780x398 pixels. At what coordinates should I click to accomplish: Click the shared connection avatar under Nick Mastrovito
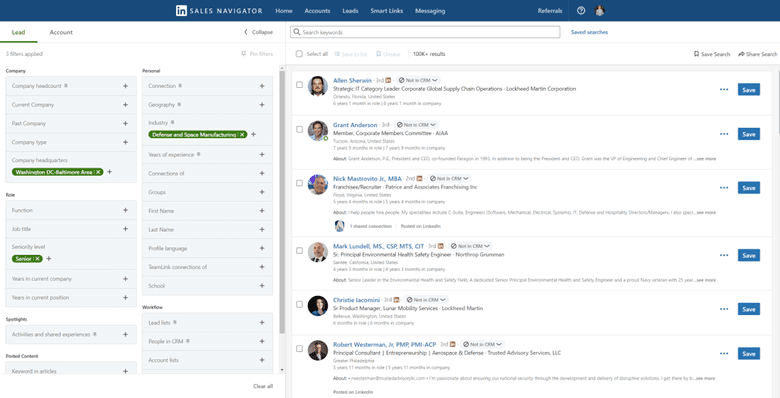339,226
